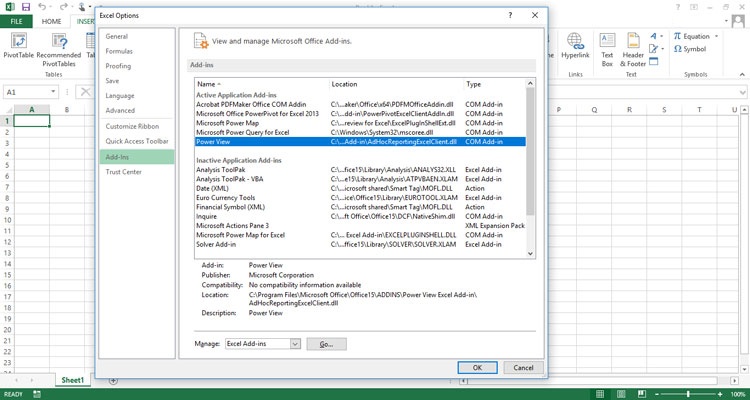Image resolution: width=750 pixels, height=400 pixels.
Task: Click the Save icon in Quick Access Toolbar
Action: point(26,7)
